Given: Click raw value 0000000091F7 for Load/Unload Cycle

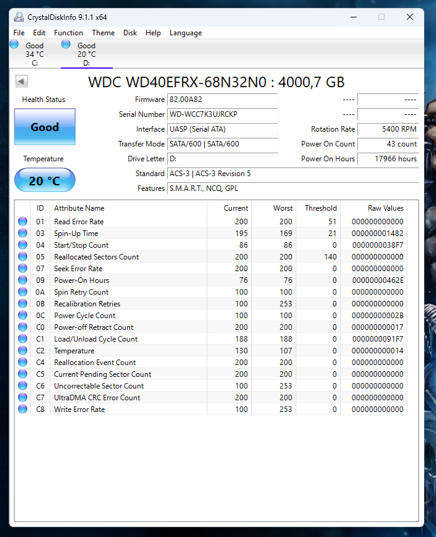Looking at the screenshot, I should coord(377,339).
